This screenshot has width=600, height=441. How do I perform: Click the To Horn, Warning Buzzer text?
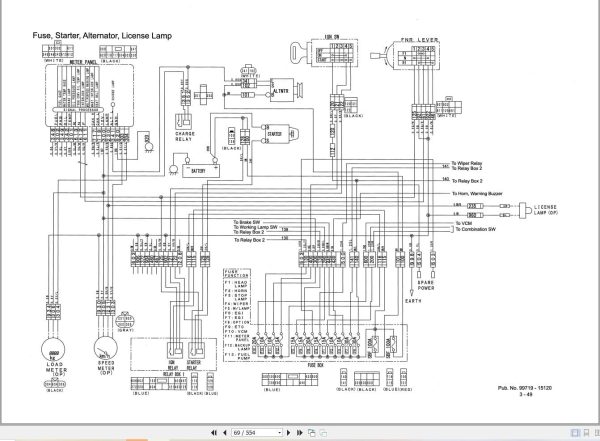(477, 194)
